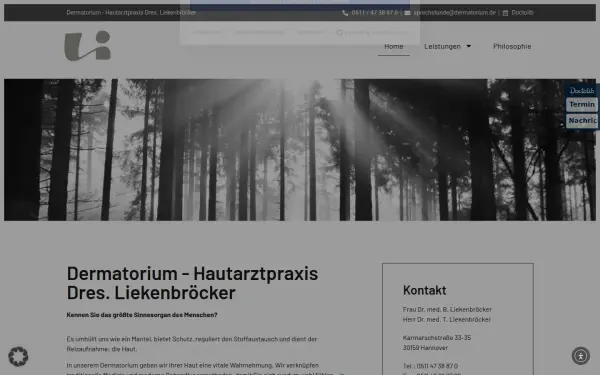
Task: Click the Doctolib widget header
Action: click(x=582, y=91)
